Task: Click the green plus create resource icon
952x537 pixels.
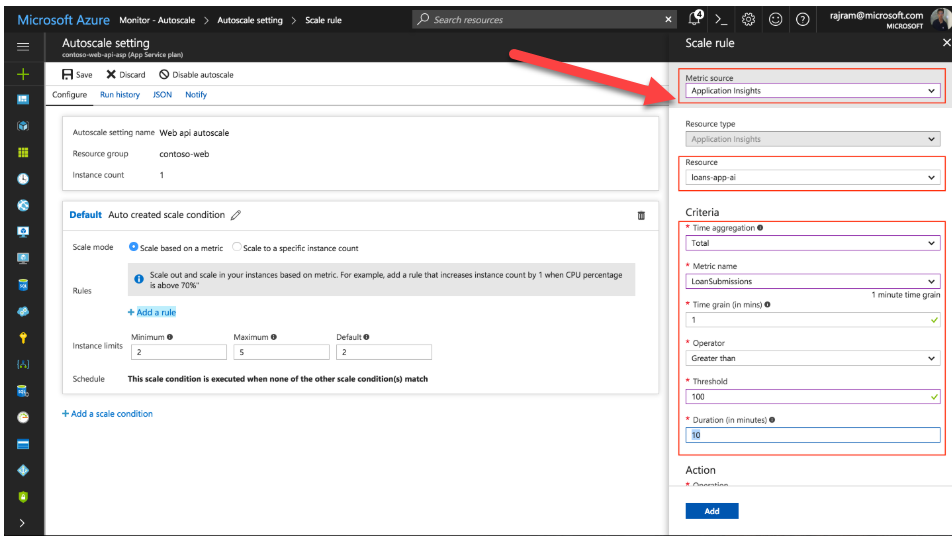Action: (x=23, y=74)
